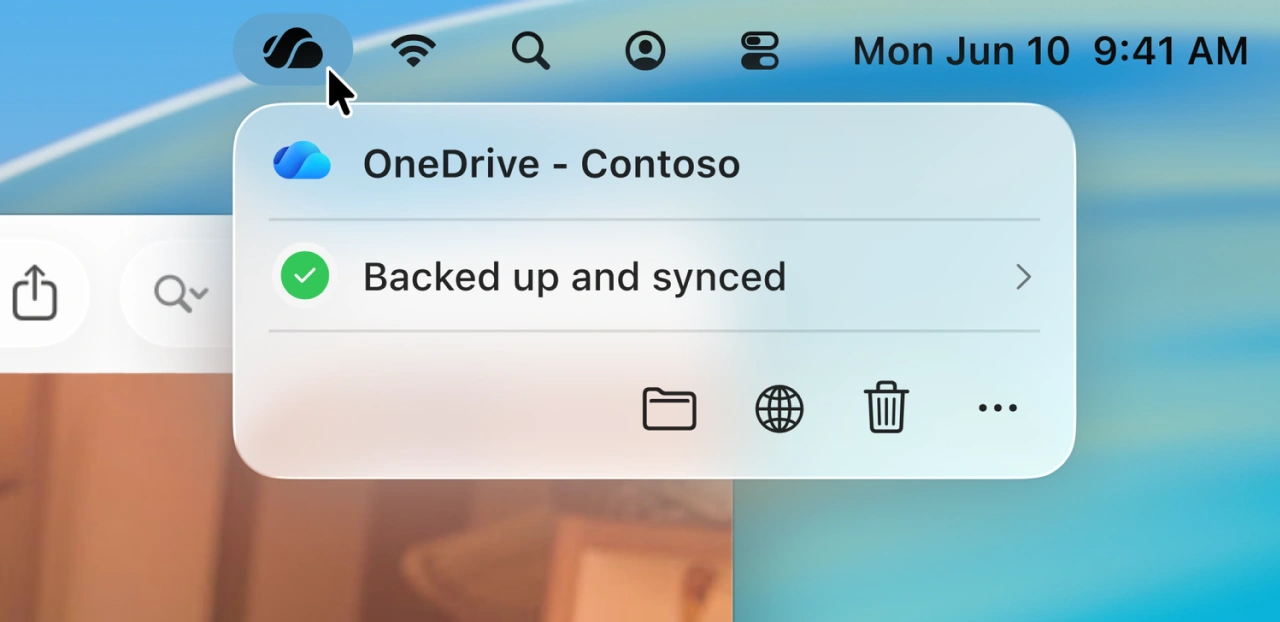Click the date Mon Jun 10 in menu bar

click(959, 50)
